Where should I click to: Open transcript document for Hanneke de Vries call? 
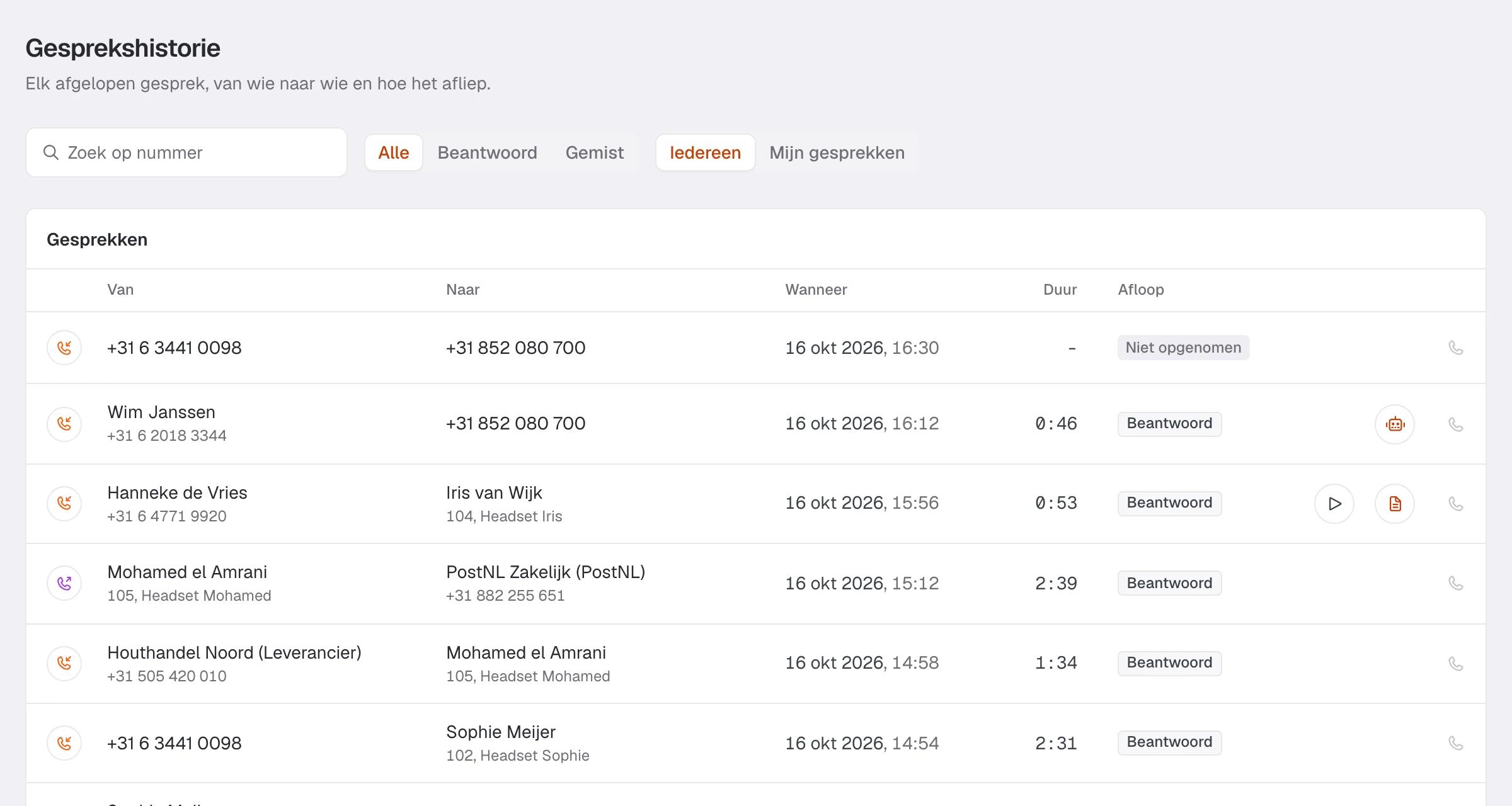(x=1395, y=504)
